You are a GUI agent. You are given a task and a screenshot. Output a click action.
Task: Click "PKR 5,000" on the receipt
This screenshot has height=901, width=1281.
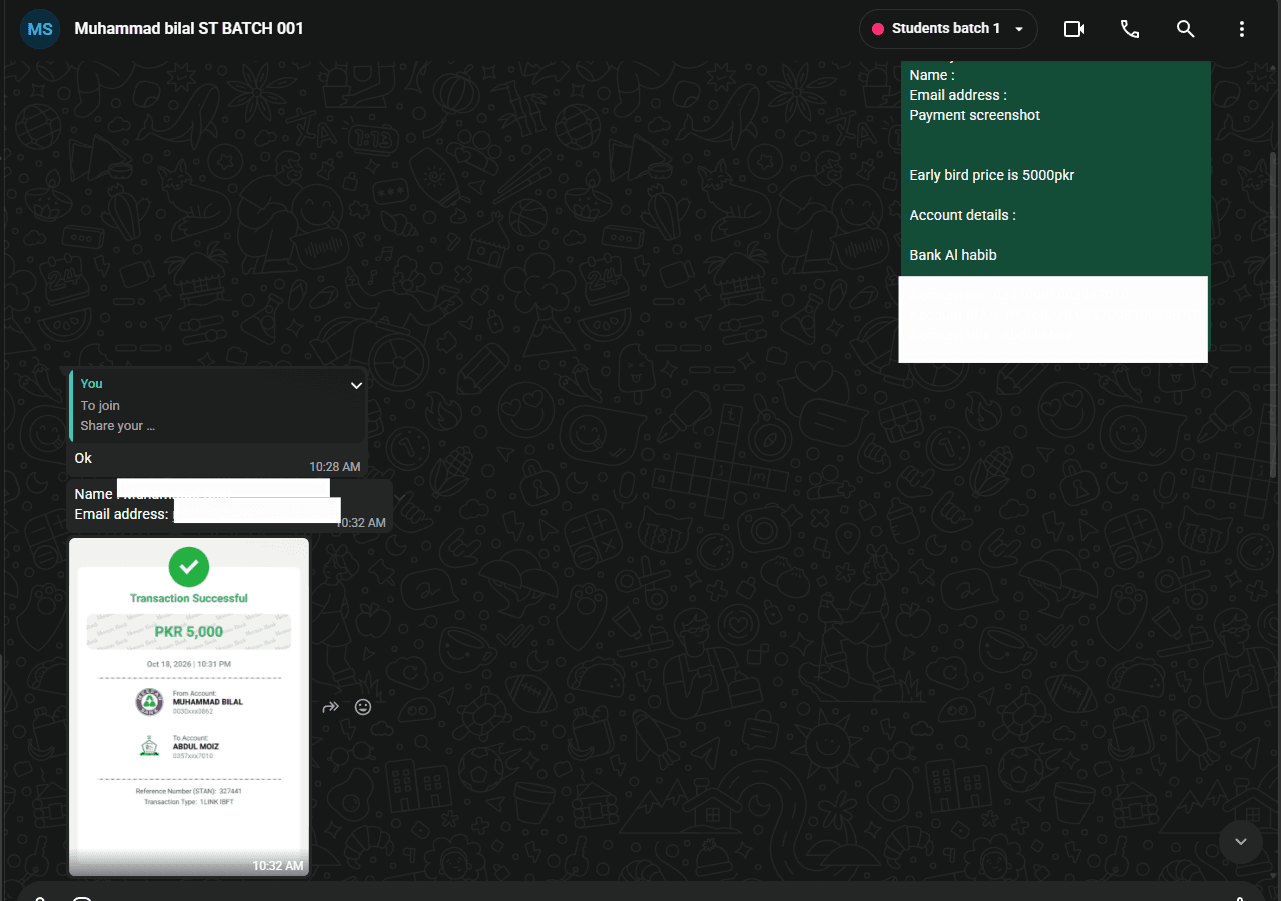pyautogui.click(x=189, y=632)
